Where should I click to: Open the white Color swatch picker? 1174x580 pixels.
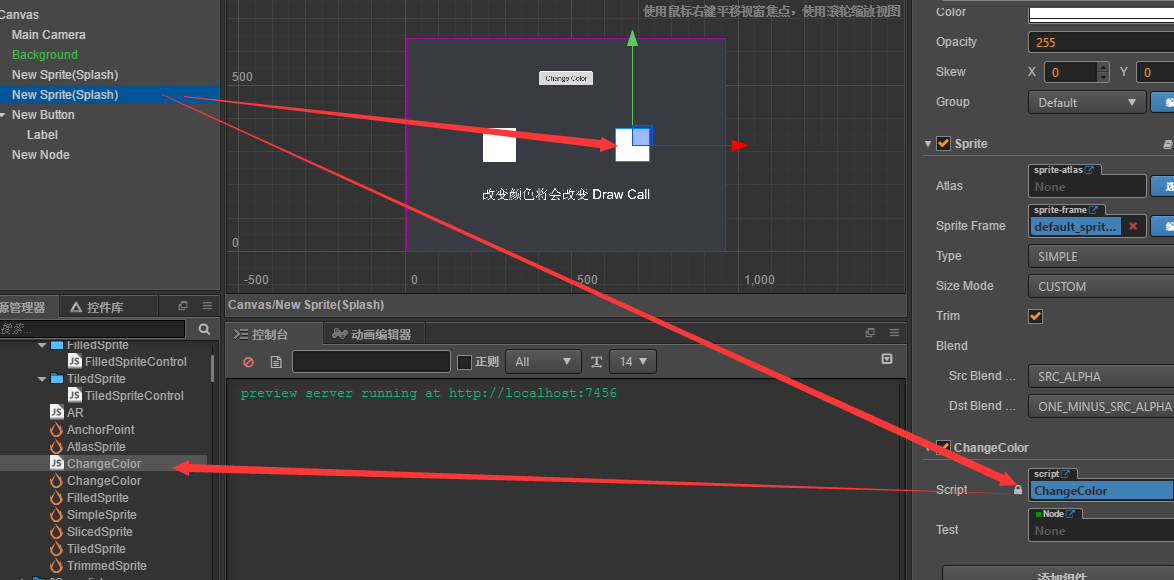(1101, 13)
